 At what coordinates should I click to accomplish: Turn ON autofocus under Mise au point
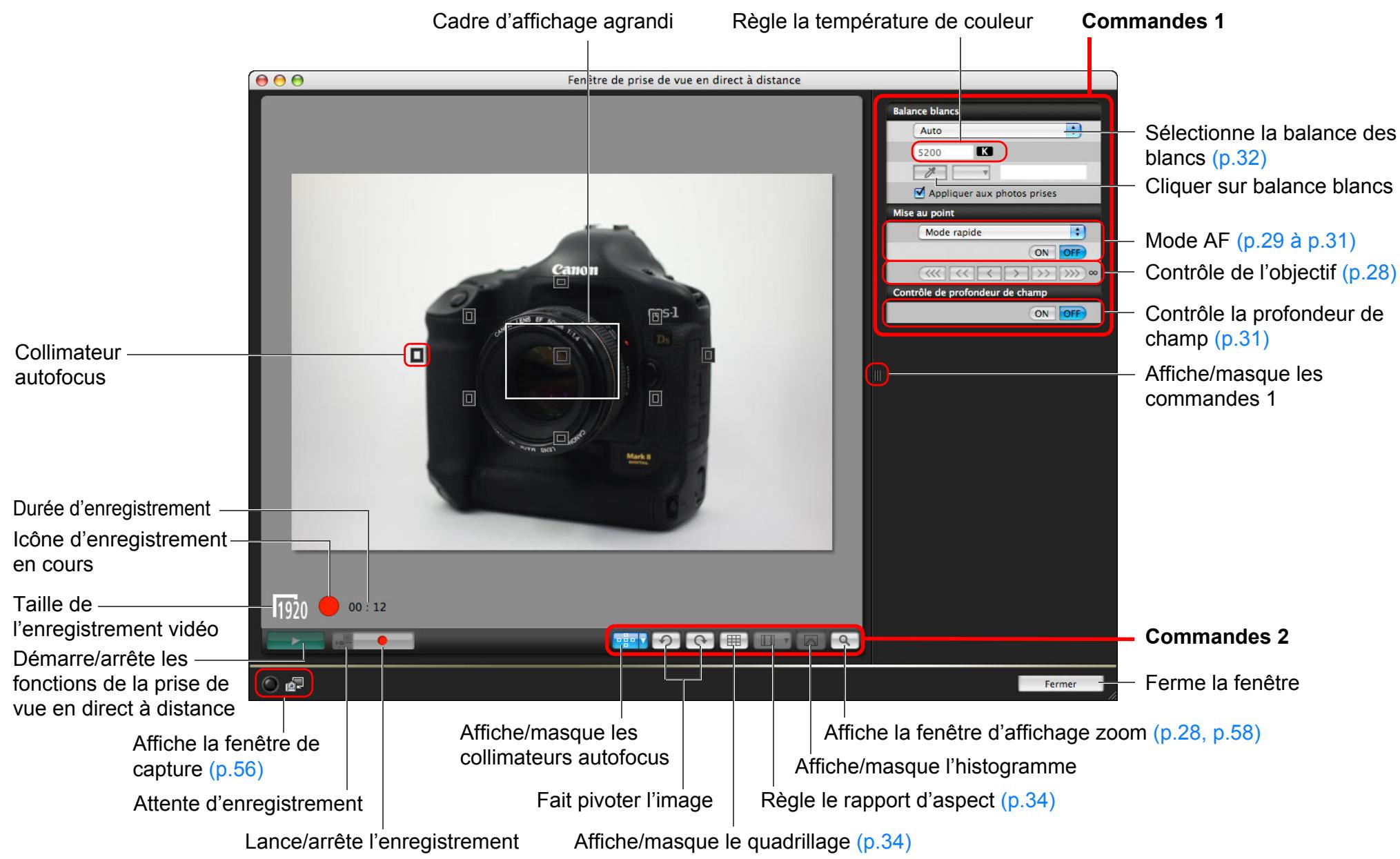(1042, 253)
